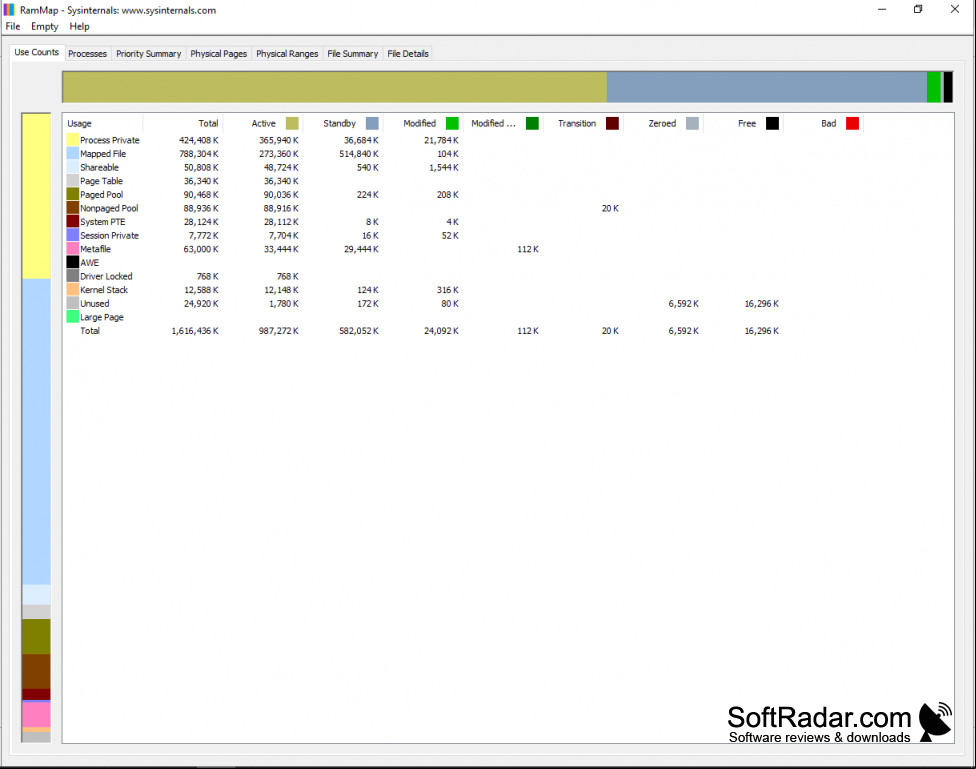Click the Driver Locked gray swatch

(73, 276)
